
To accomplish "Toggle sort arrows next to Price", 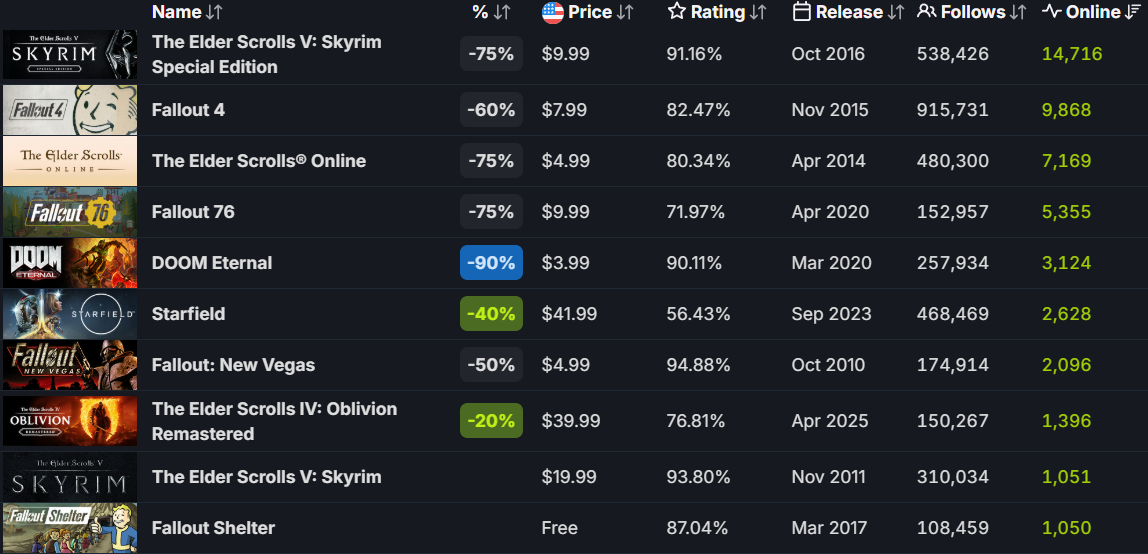I will point(625,13).
